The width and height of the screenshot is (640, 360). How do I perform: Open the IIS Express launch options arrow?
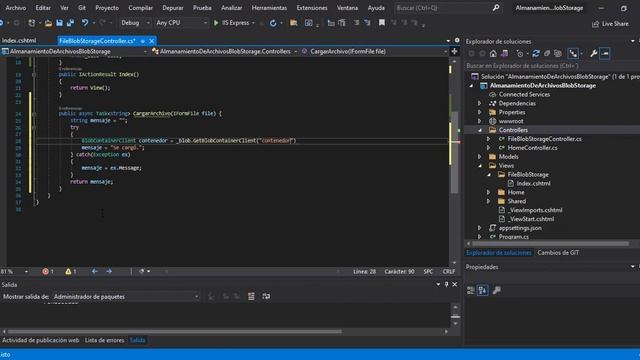253,23
